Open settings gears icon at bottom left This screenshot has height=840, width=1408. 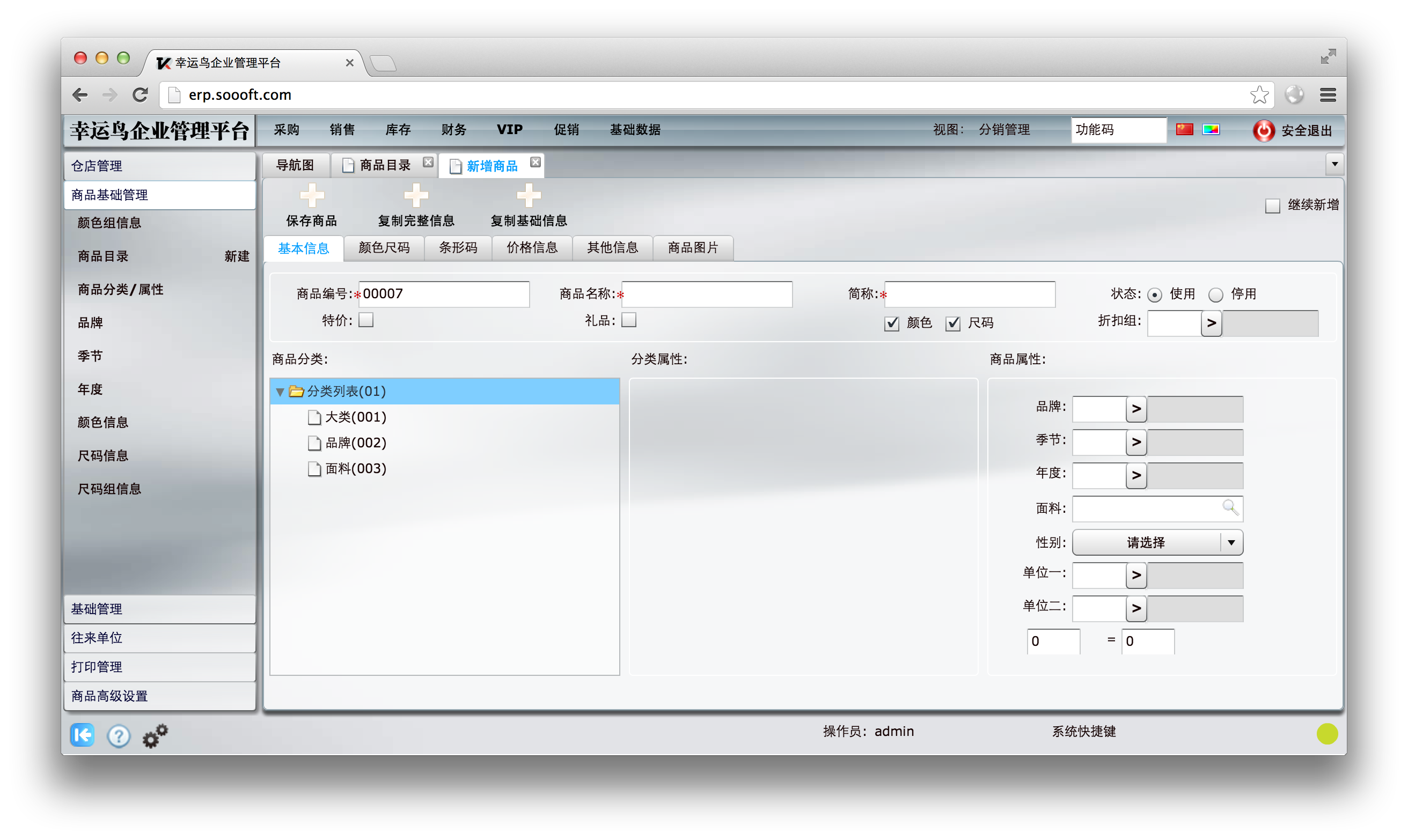[155, 735]
